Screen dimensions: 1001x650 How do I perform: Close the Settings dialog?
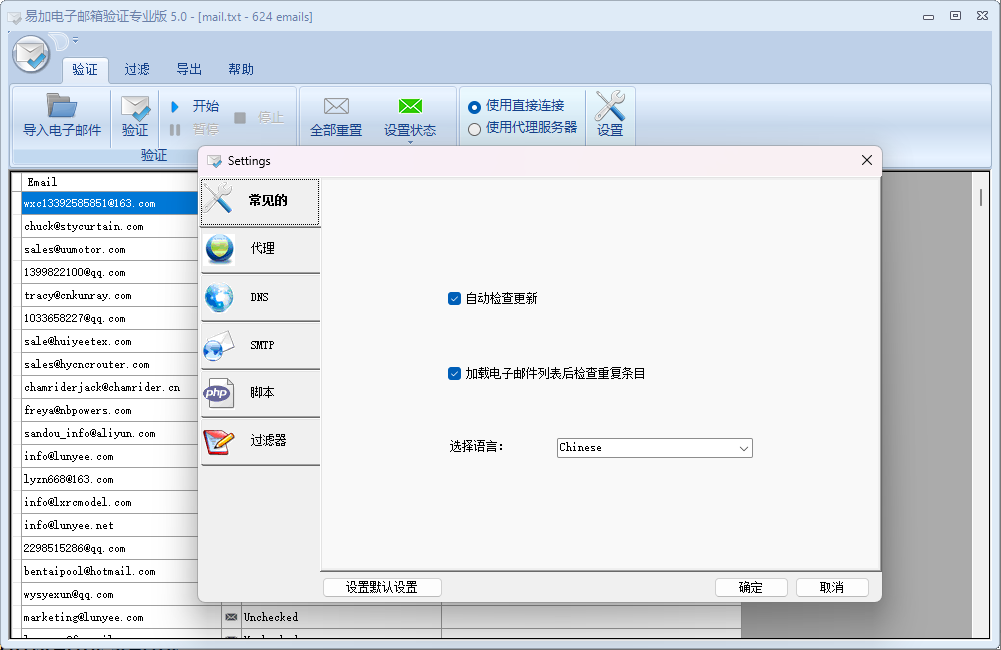(866, 160)
